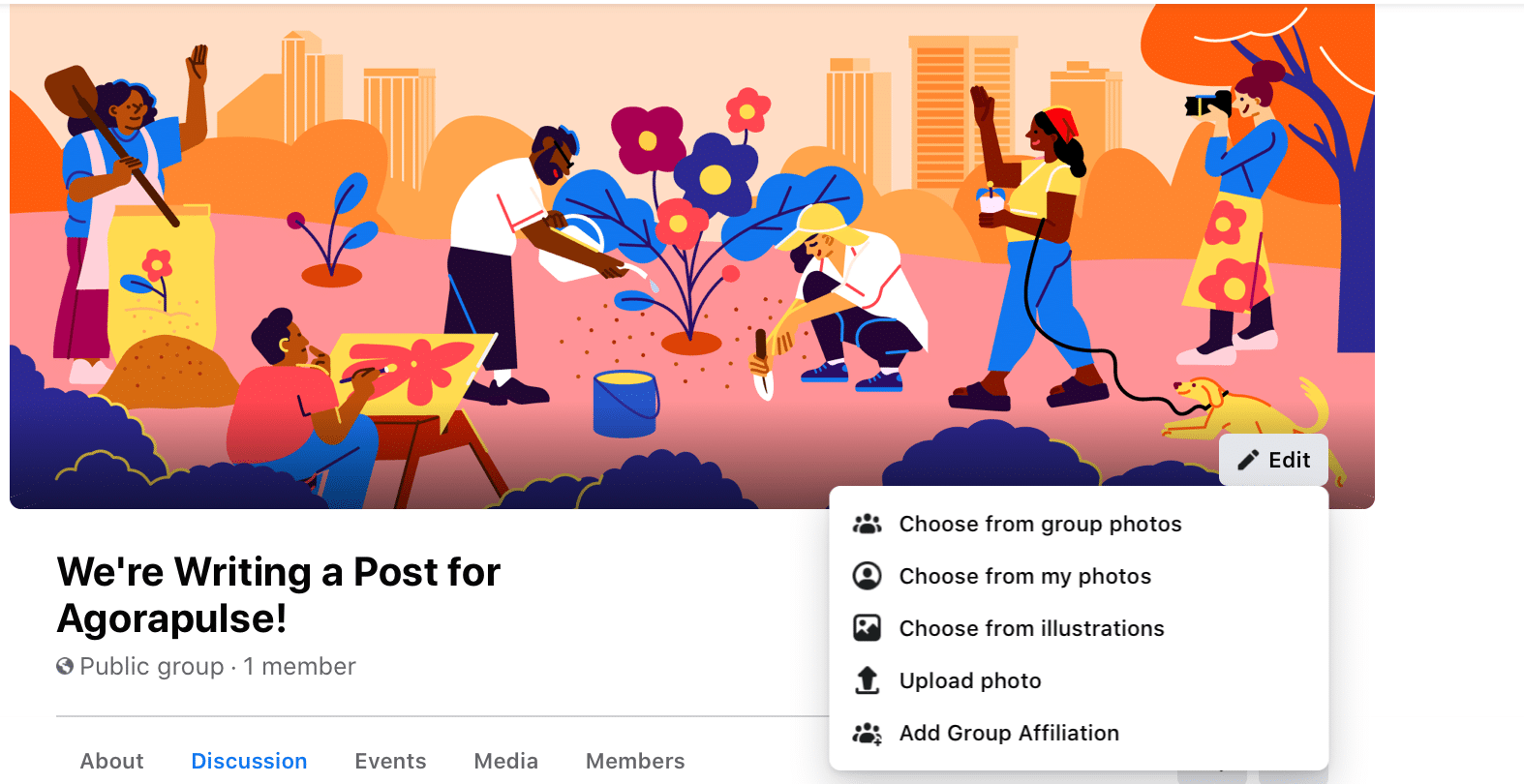Screen dimensions: 1524x784
Task: Click the 1 member link
Action: 299,666
